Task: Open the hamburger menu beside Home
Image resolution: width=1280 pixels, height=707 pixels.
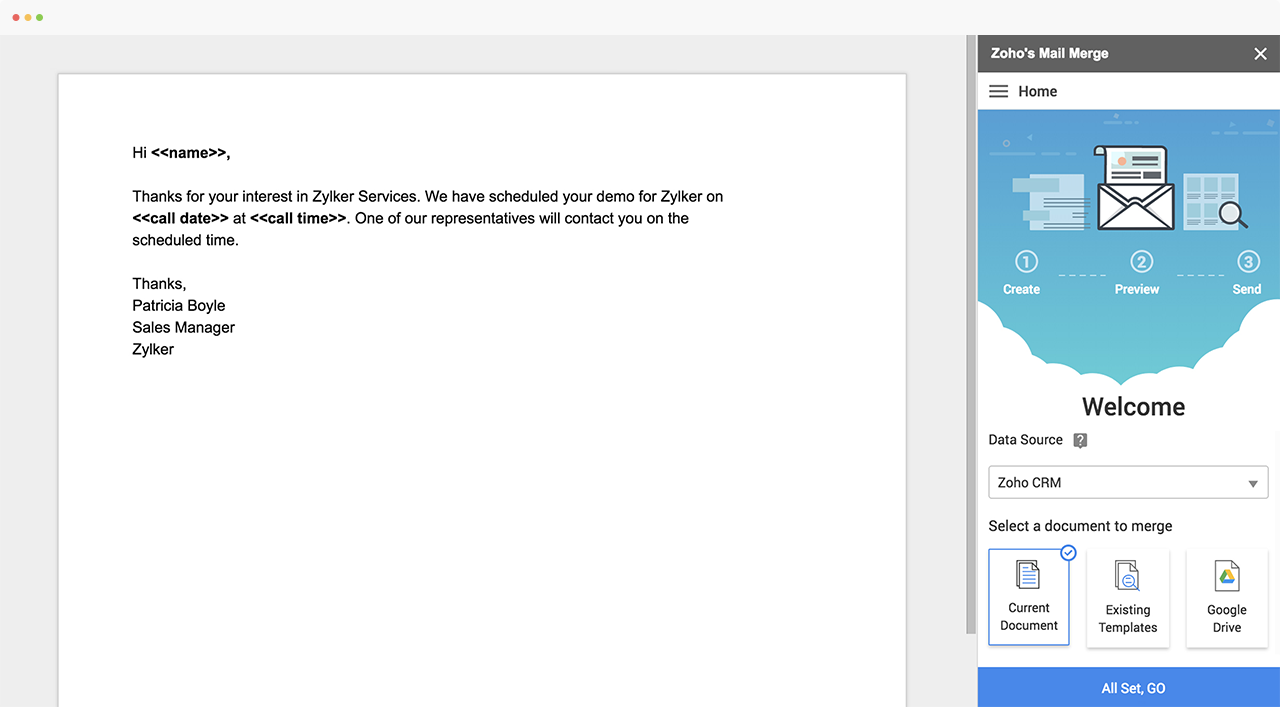Action: click(998, 91)
